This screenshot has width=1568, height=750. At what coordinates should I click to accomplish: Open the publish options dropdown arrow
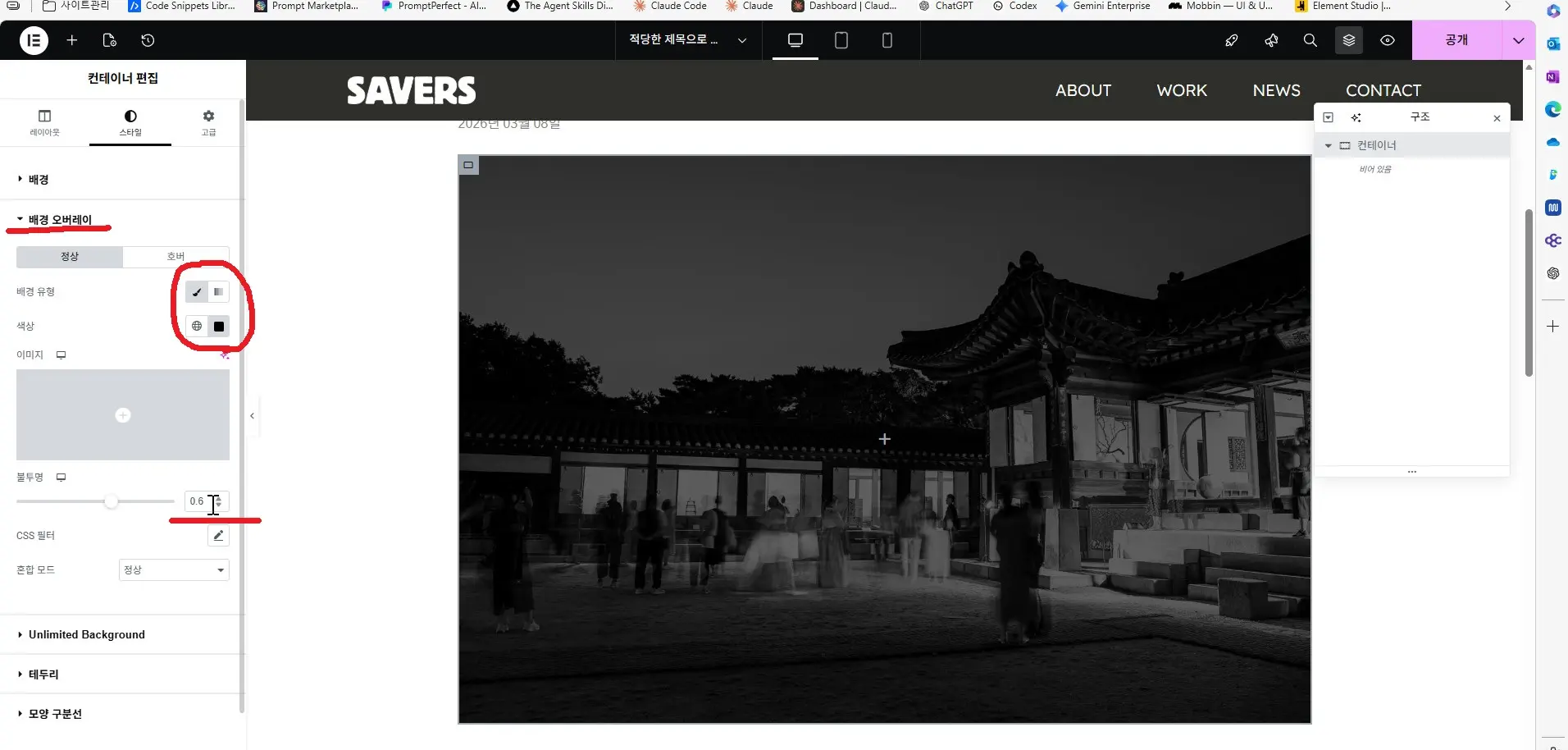click(x=1519, y=40)
